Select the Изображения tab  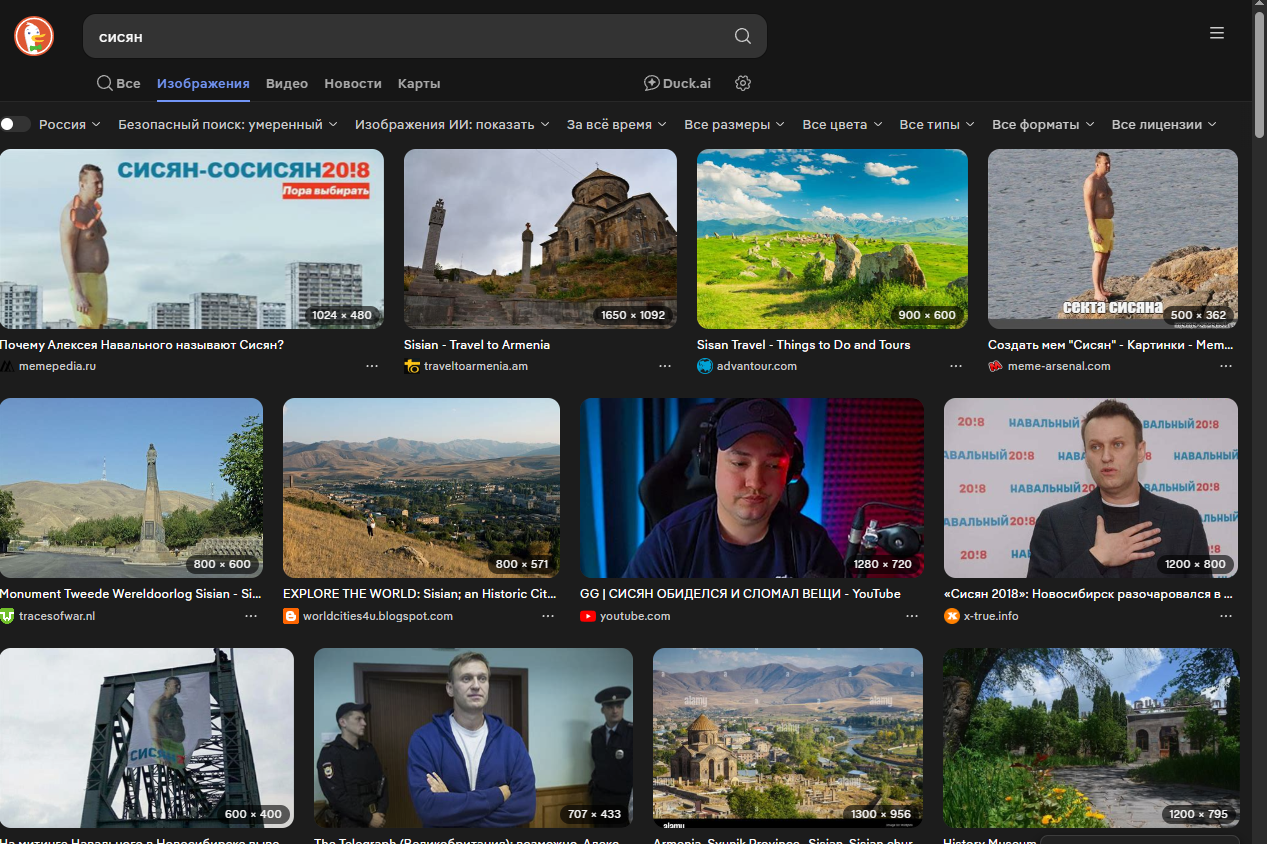point(203,83)
